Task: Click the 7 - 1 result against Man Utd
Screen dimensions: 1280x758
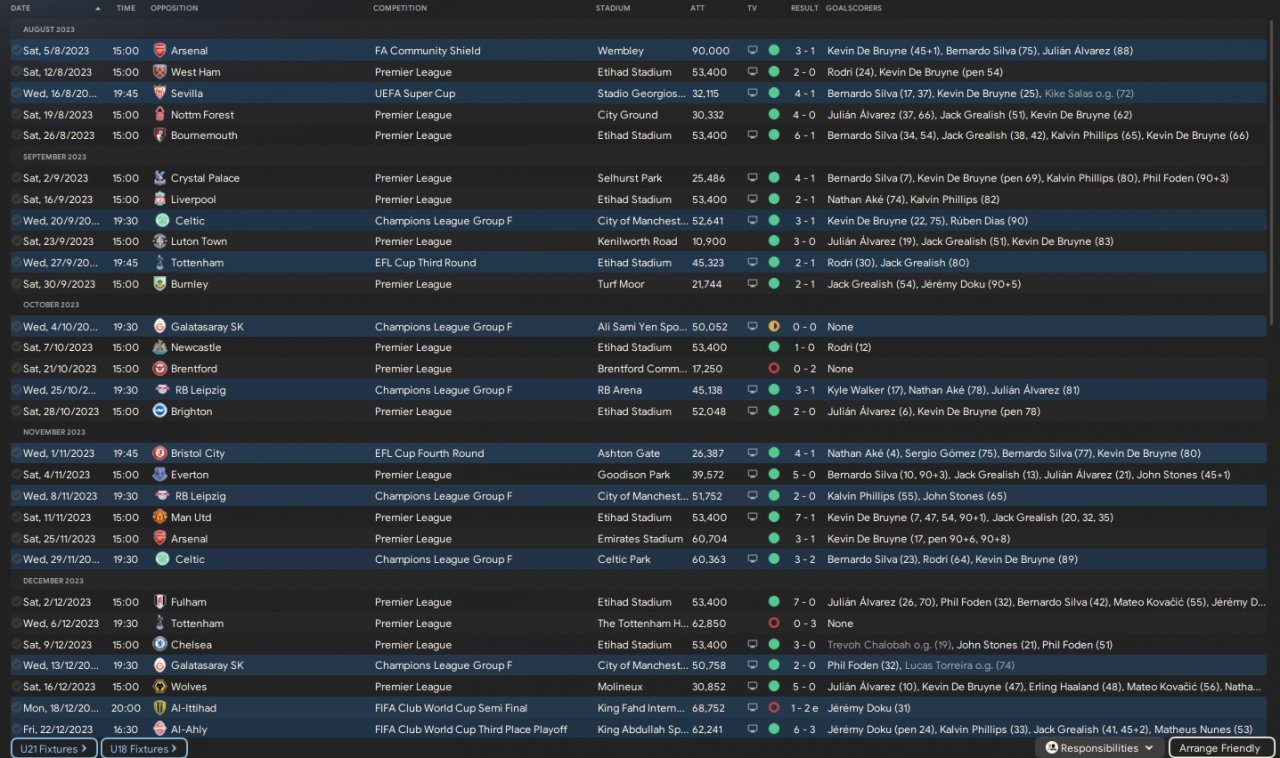Action: (805, 518)
